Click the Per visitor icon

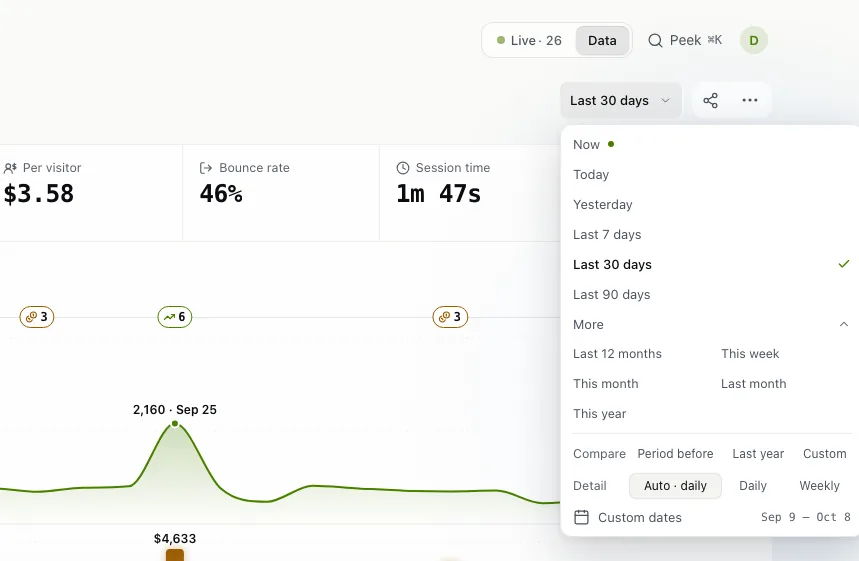(10, 168)
